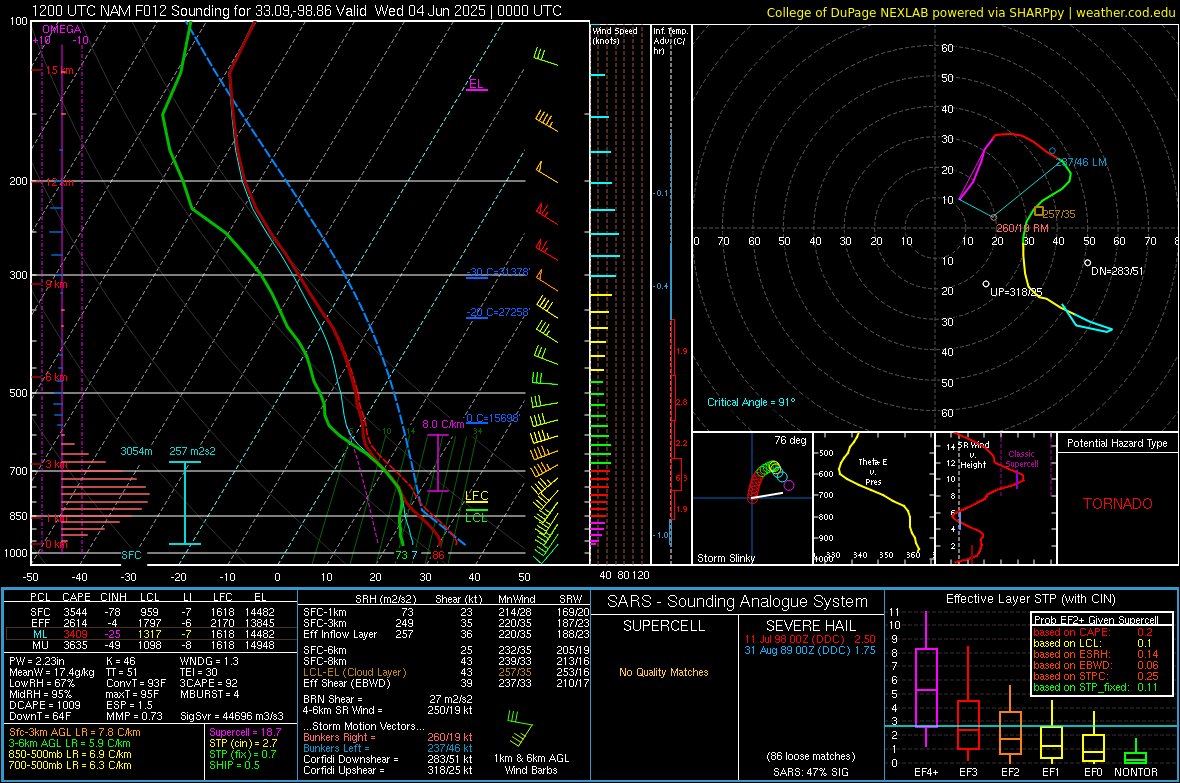The width and height of the screenshot is (1180, 783).
Task: Click the WNDG = 1.3 value
Action: click(x=209, y=661)
